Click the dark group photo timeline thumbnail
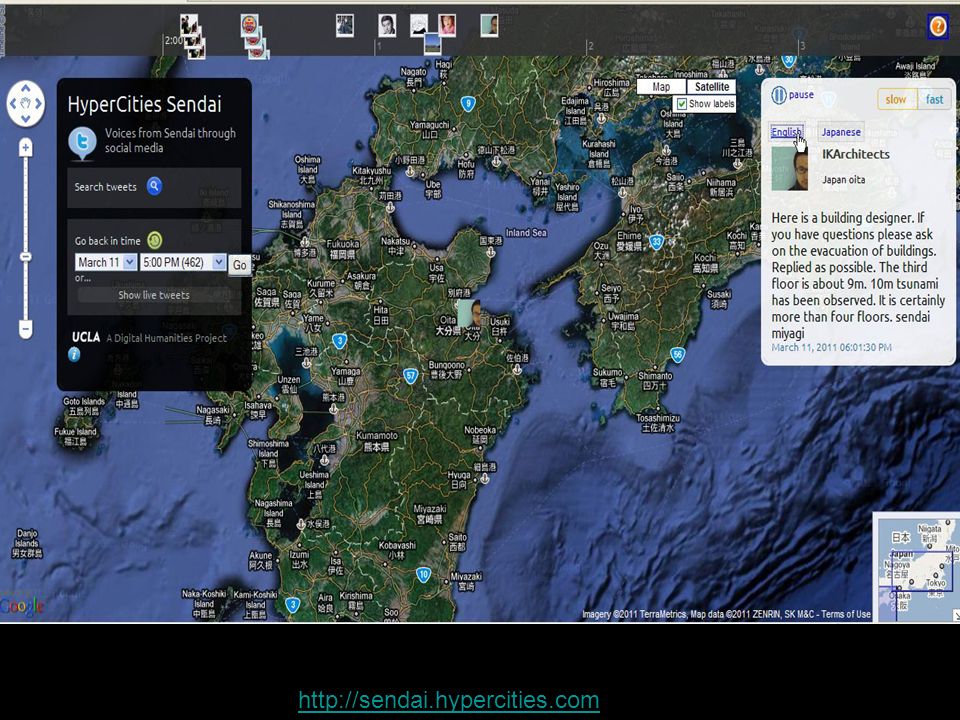Viewport: 960px width, 720px height. coord(345,25)
